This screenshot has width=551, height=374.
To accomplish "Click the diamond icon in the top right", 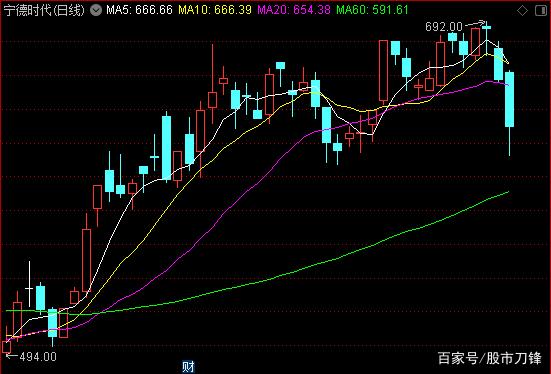I will (x=522, y=11).
